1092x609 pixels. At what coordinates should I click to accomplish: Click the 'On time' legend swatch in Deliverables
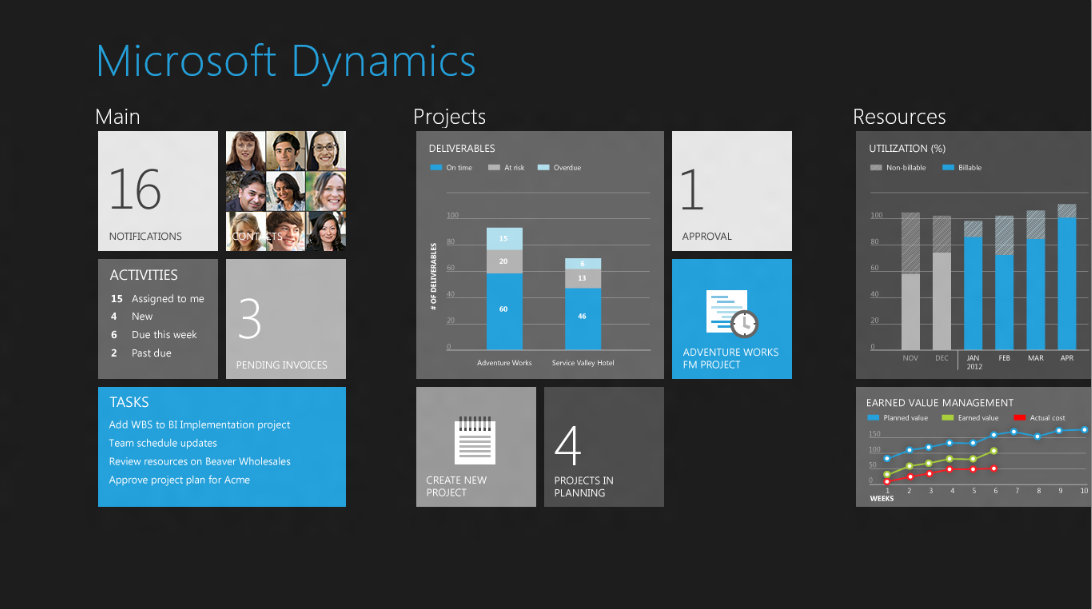pos(435,168)
